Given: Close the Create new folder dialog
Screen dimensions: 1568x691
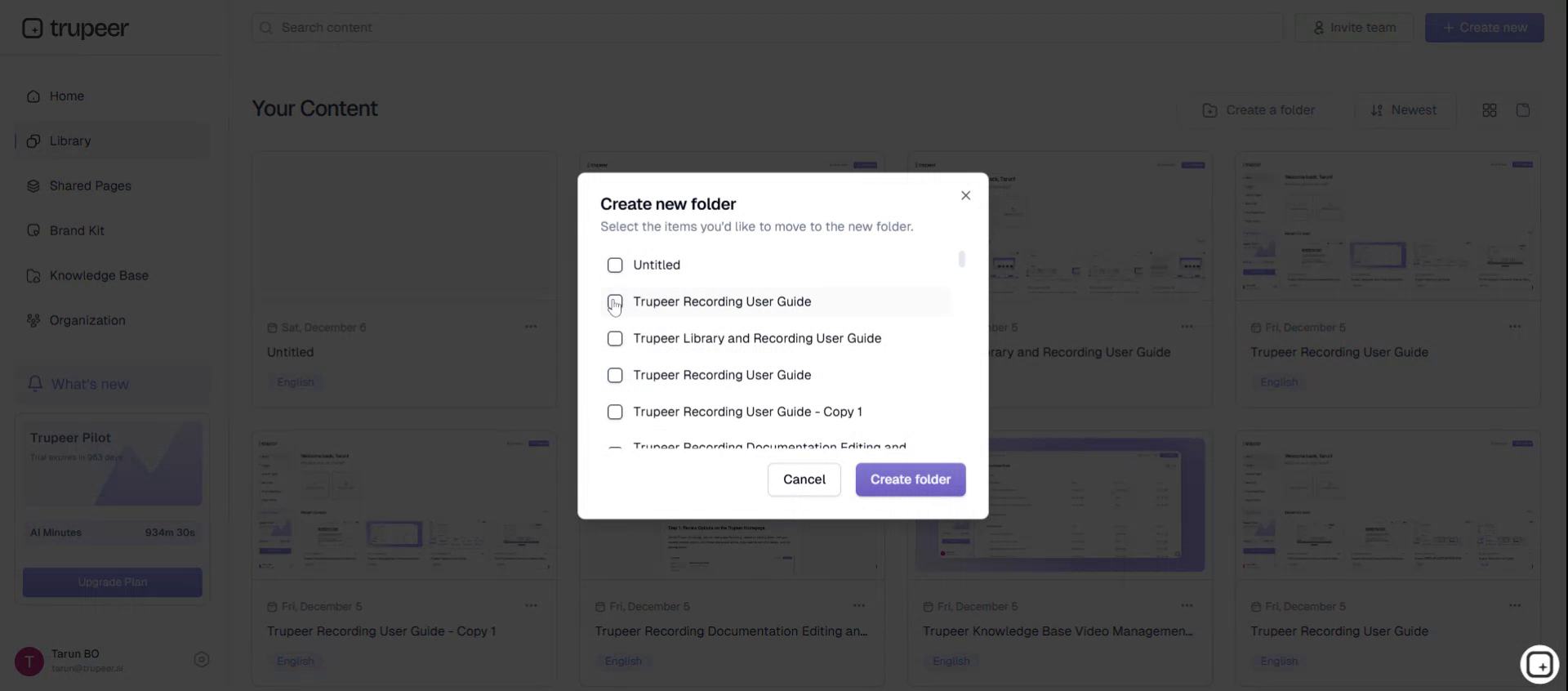Looking at the screenshot, I should [x=965, y=195].
